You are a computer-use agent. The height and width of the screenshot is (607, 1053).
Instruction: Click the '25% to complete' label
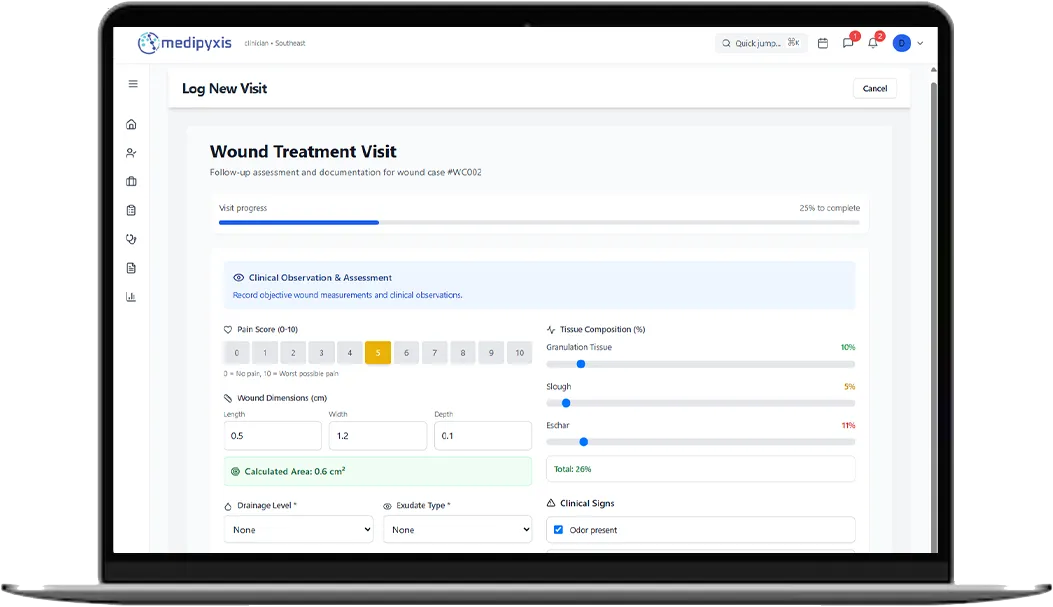click(x=829, y=208)
